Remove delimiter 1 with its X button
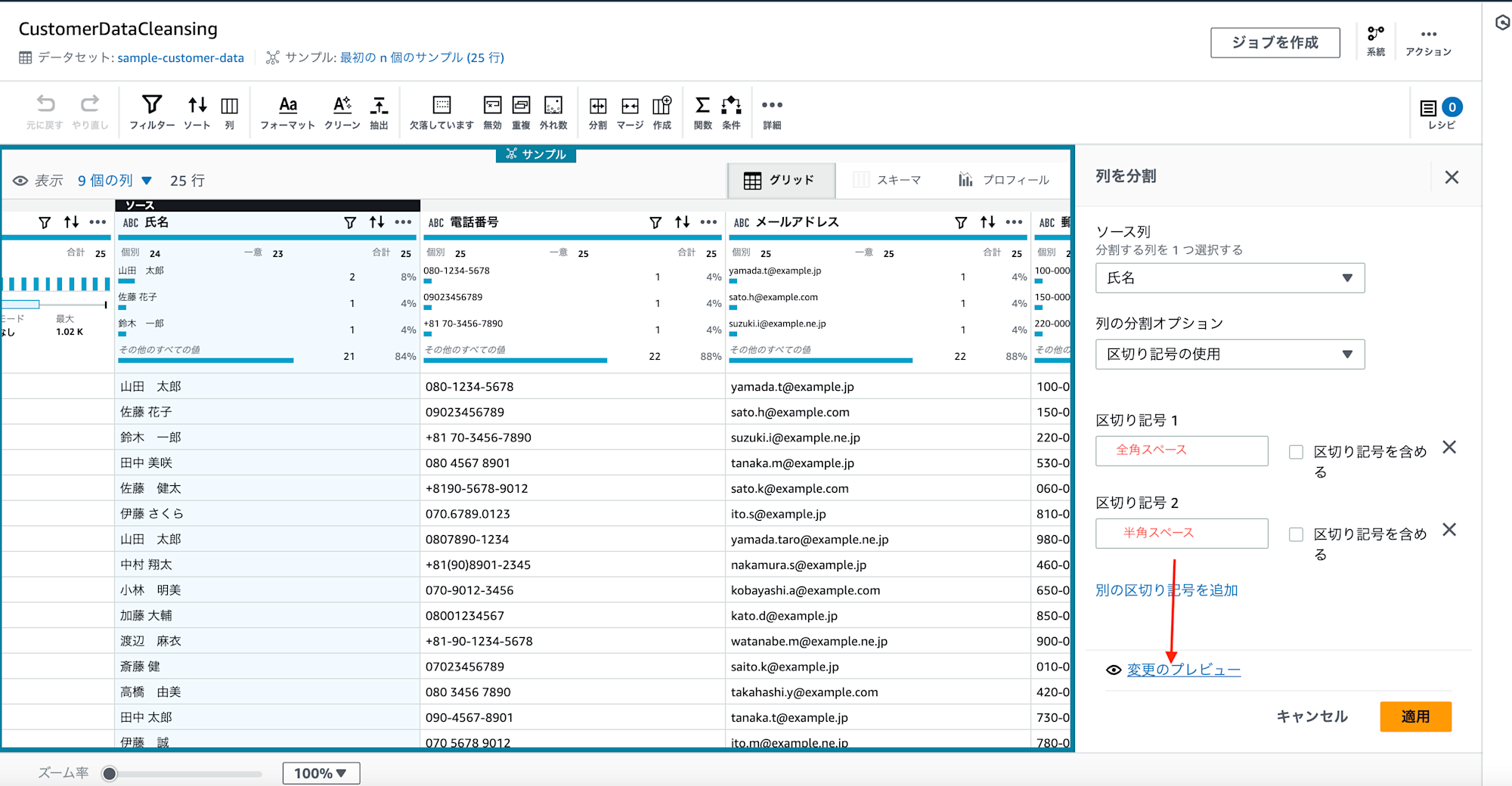 1449,447
